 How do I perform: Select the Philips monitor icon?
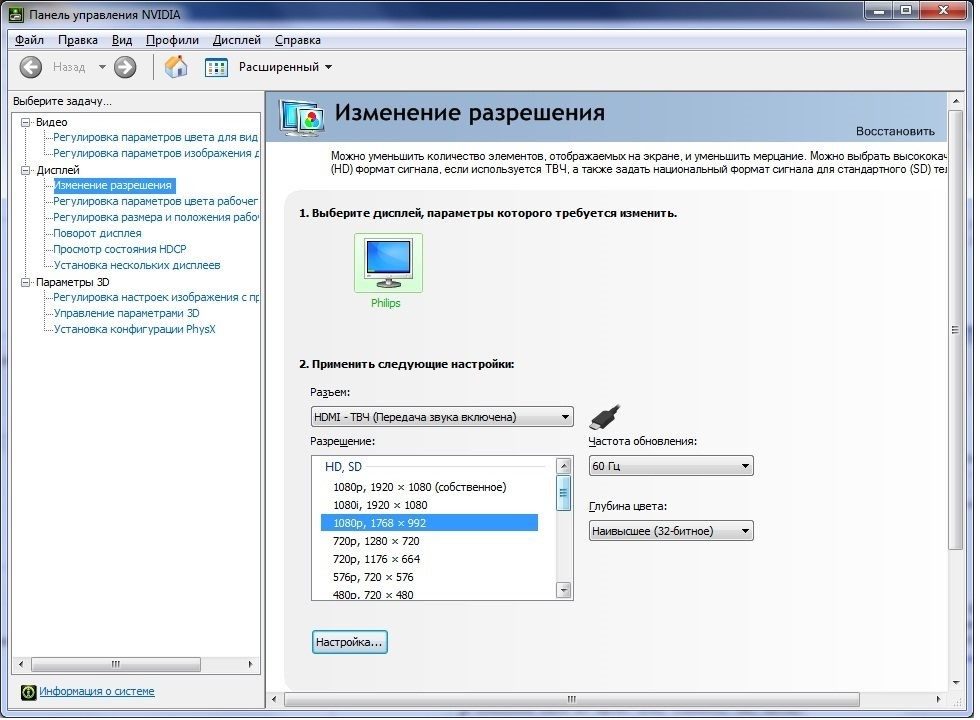click(x=388, y=263)
